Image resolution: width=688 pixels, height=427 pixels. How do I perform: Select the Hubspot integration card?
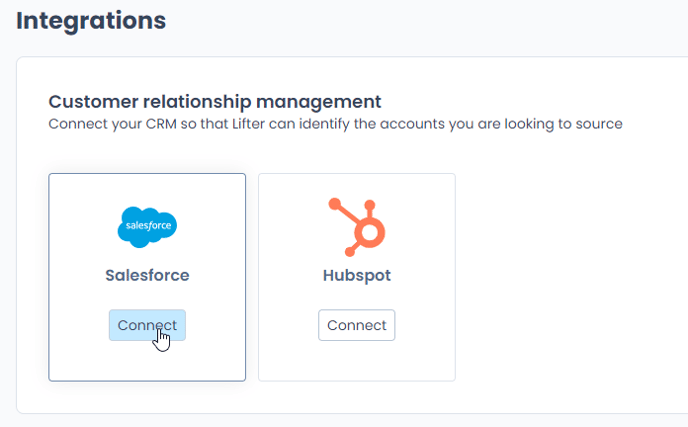click(x=357, y=277)
